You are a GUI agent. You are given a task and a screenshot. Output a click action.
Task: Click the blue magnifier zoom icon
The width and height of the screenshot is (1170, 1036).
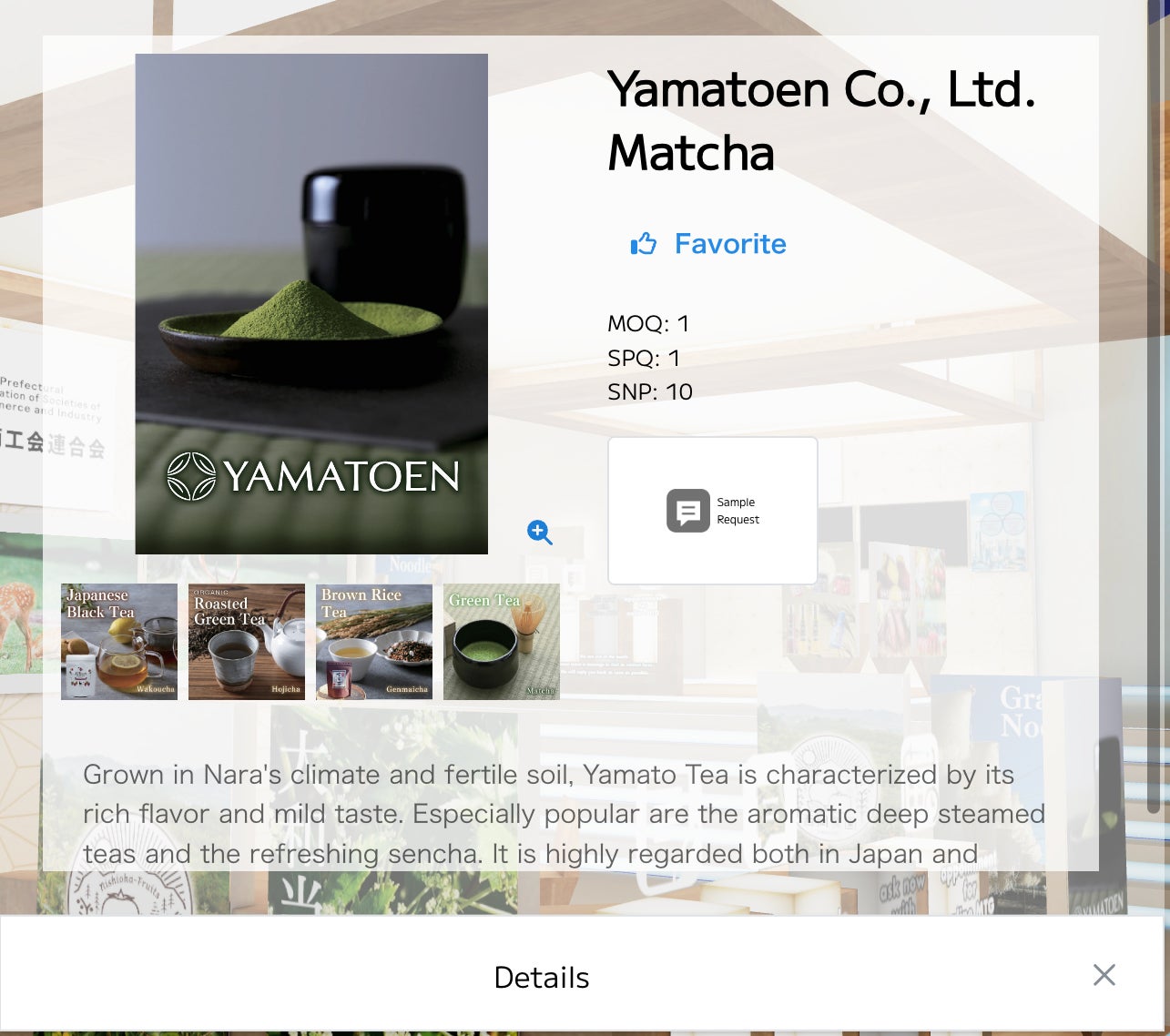539,533
